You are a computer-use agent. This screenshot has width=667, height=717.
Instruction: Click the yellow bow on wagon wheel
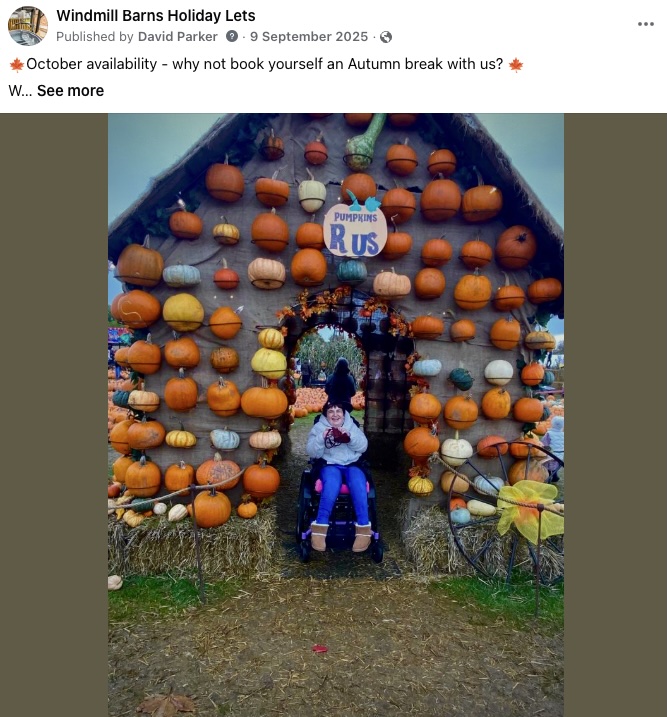tap(530, 510)
